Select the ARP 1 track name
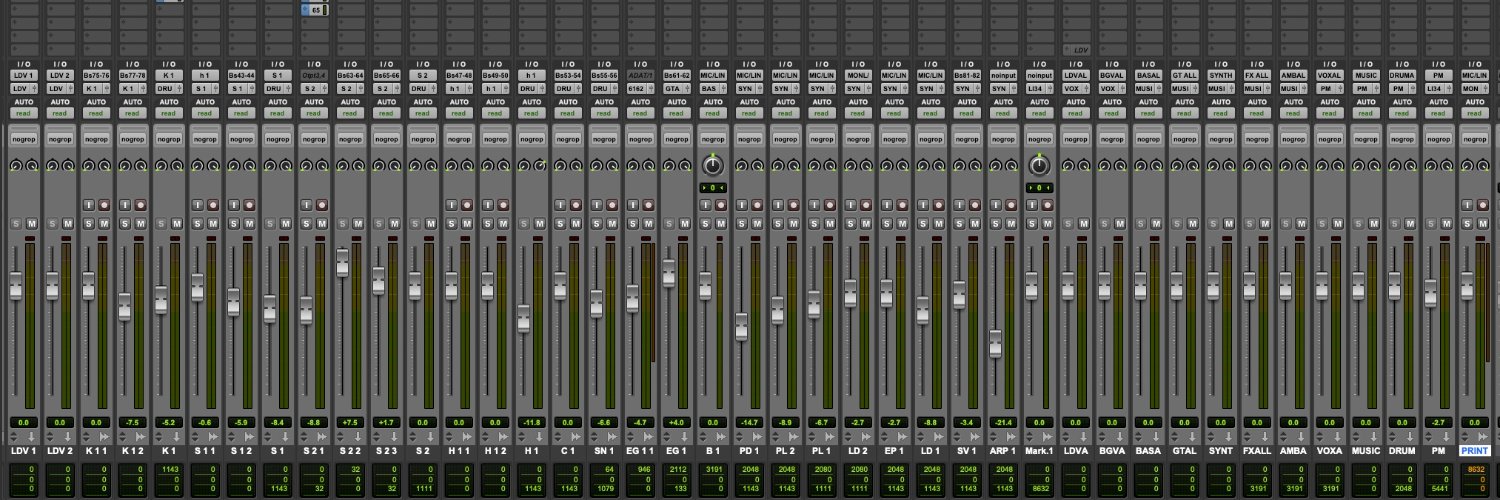 coord(1002,452)
